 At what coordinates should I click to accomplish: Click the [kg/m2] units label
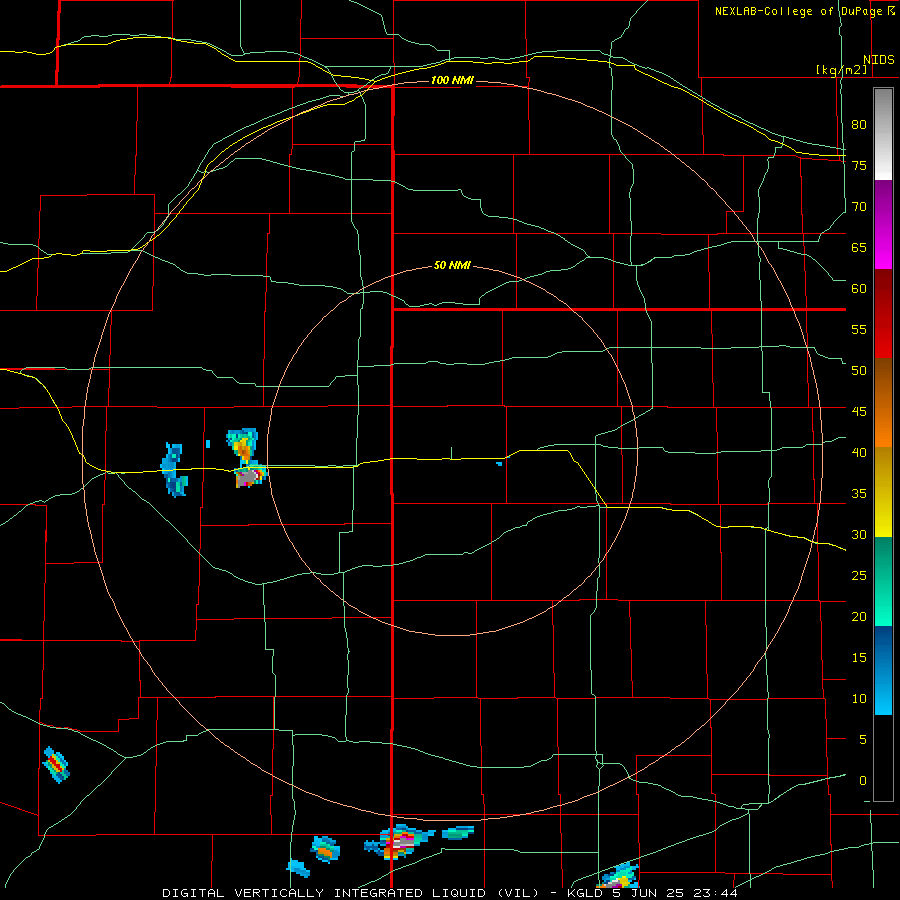[841, 70]
